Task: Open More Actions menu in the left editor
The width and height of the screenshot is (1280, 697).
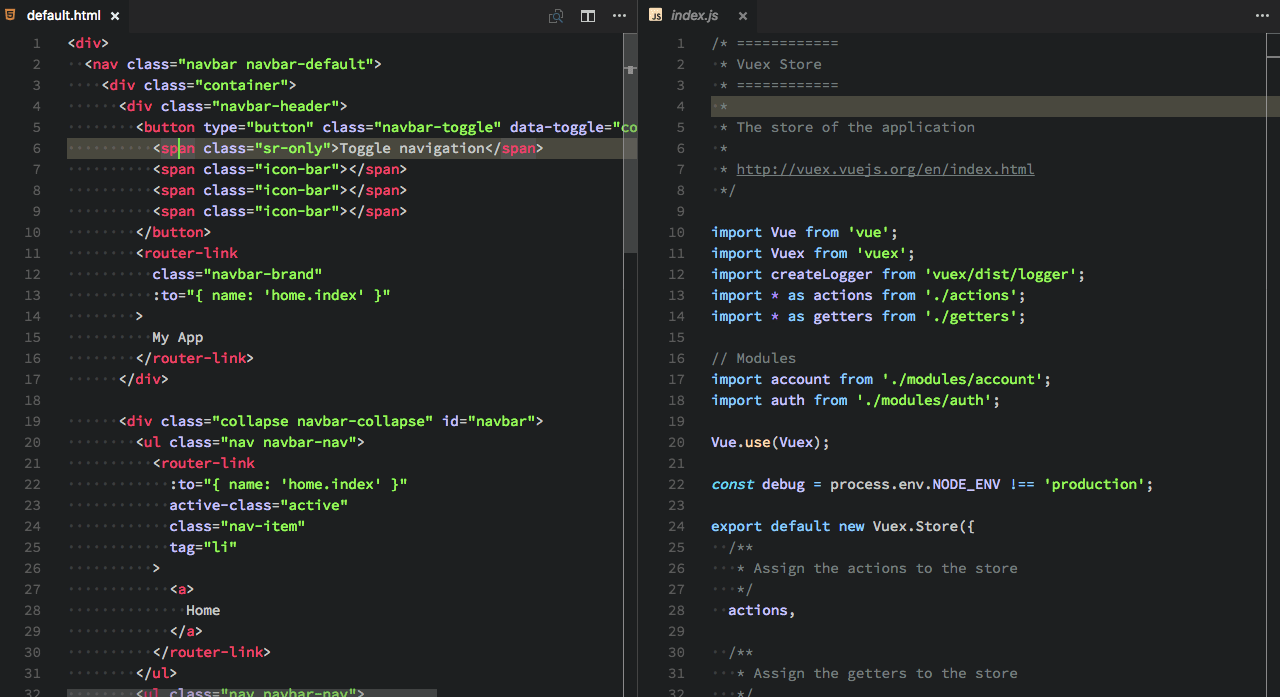Action: coord(619,16)
